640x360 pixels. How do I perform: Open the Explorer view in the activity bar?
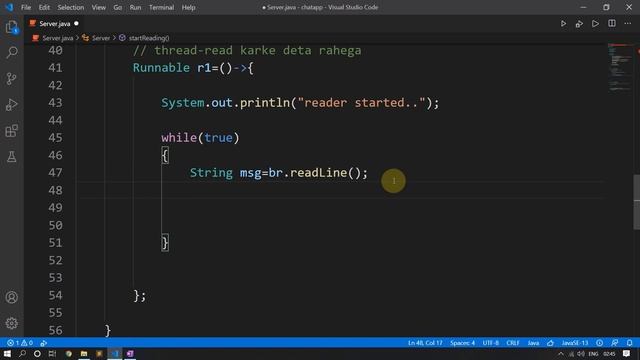(x=11, y=27)
